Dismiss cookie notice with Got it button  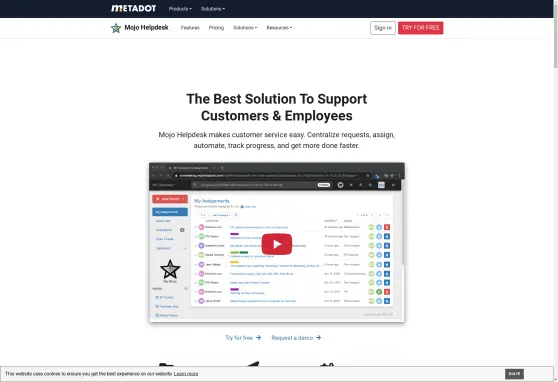[x=514, y=374]
